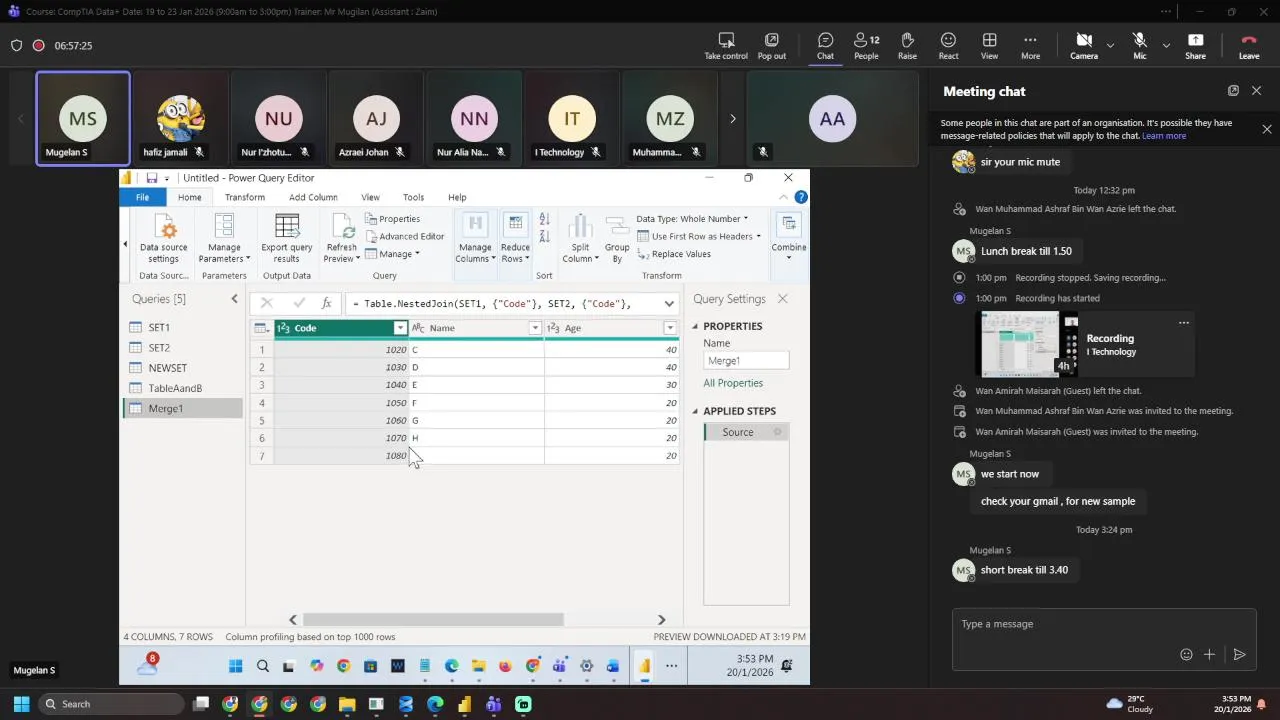Click the emoji icon in message box
Image resolution: width=1280 pixels, height=720 pixels.
(1186, 654)
